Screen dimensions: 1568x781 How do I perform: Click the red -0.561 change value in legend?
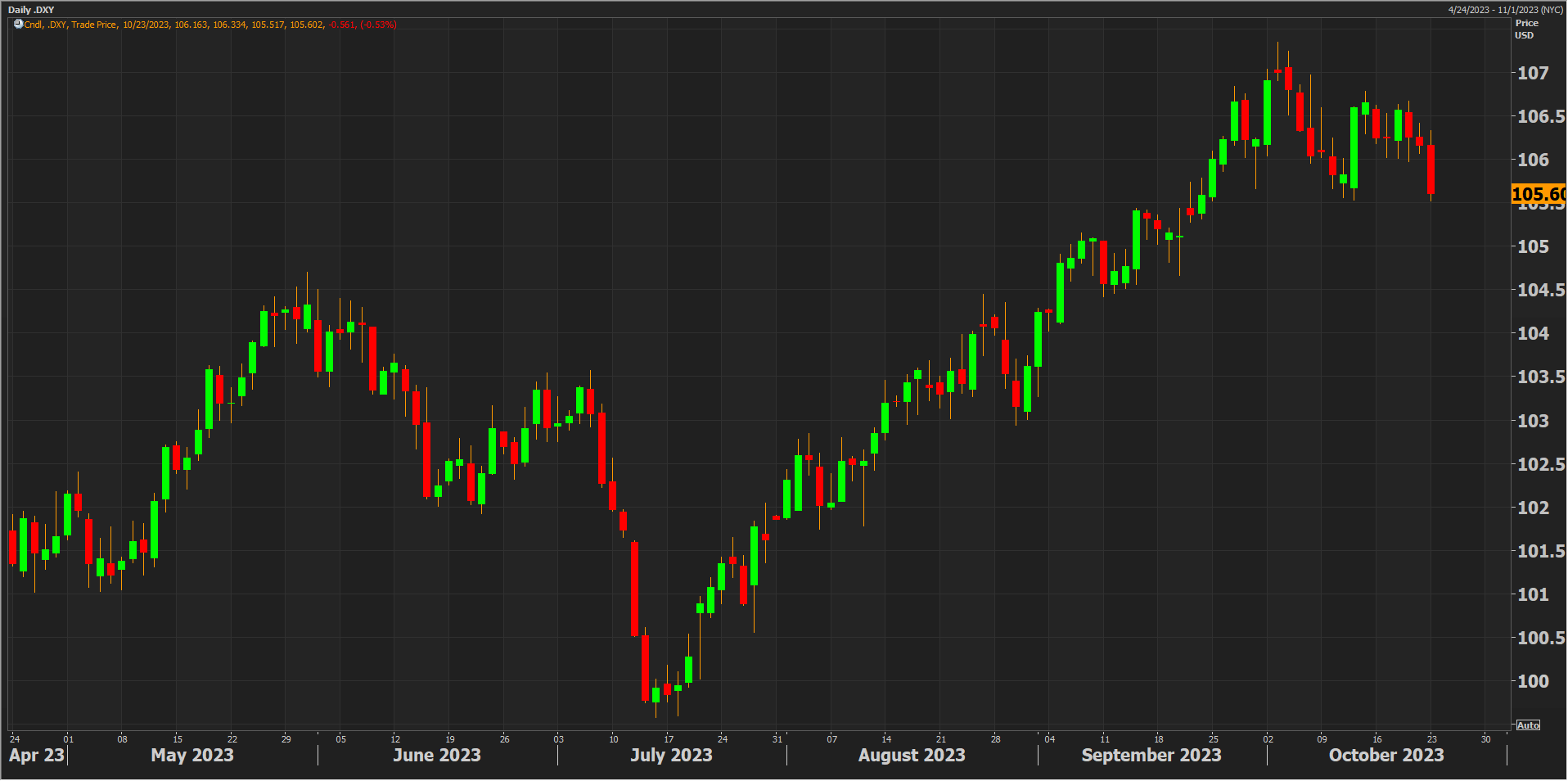click(x=342, y=25)
